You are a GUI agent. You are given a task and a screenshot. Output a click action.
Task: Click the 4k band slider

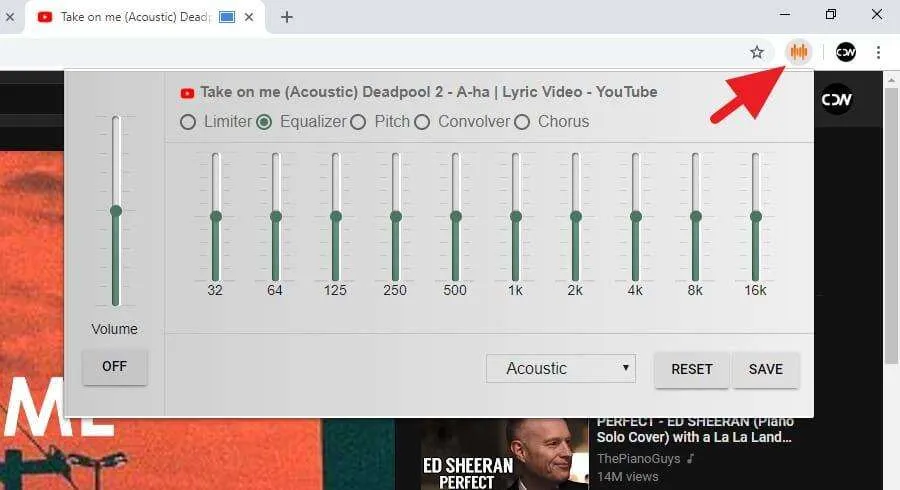pyautogui.click(x=635, y=217)
